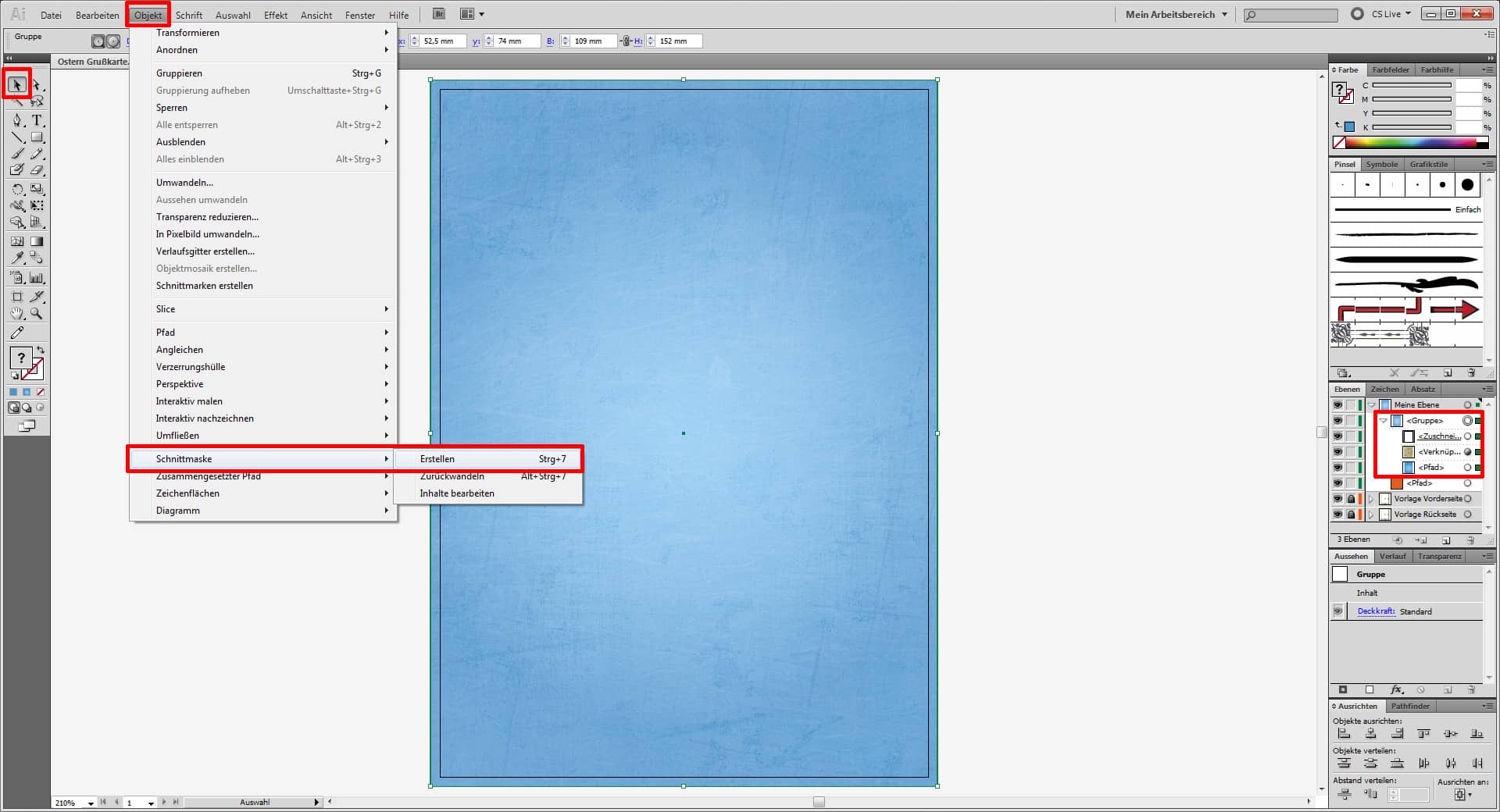1500x812 pixels.
Task: Toggle visibility of Vorlage Rückseite layer
Action: click(x=1337, y=515)
